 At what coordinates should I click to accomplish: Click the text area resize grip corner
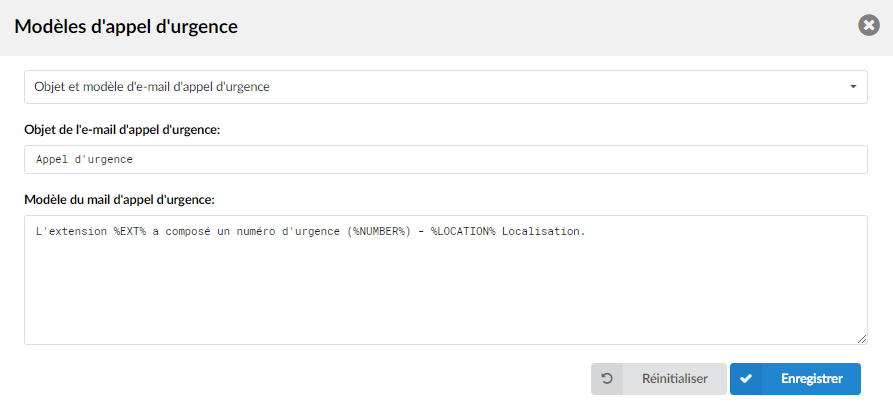tap(862, 339)
